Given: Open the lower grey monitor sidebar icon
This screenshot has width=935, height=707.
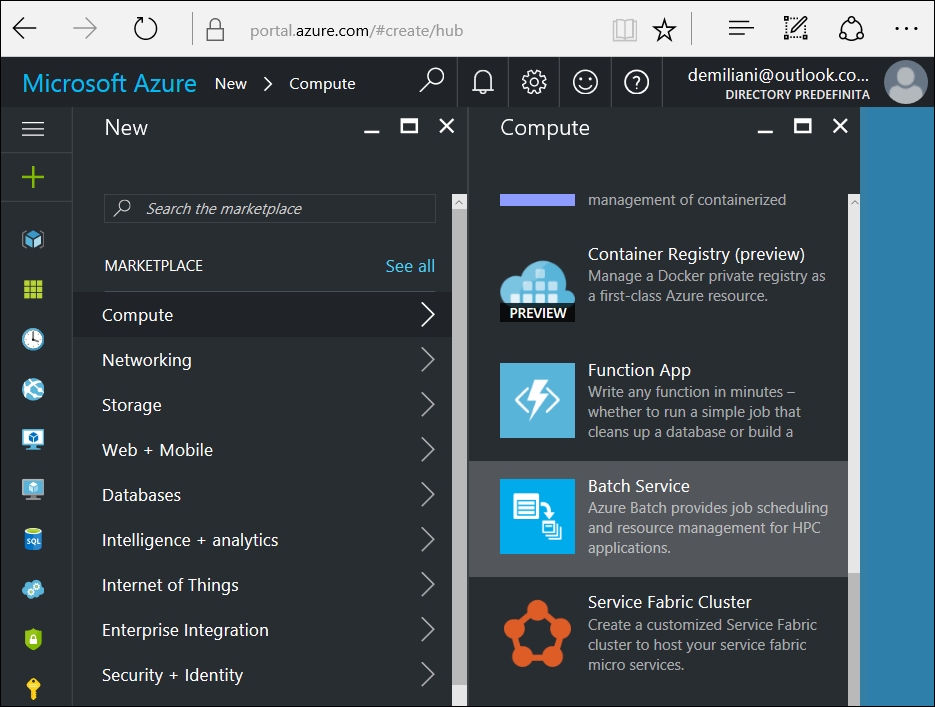Looking at the screenshot, I should point(33,489).
